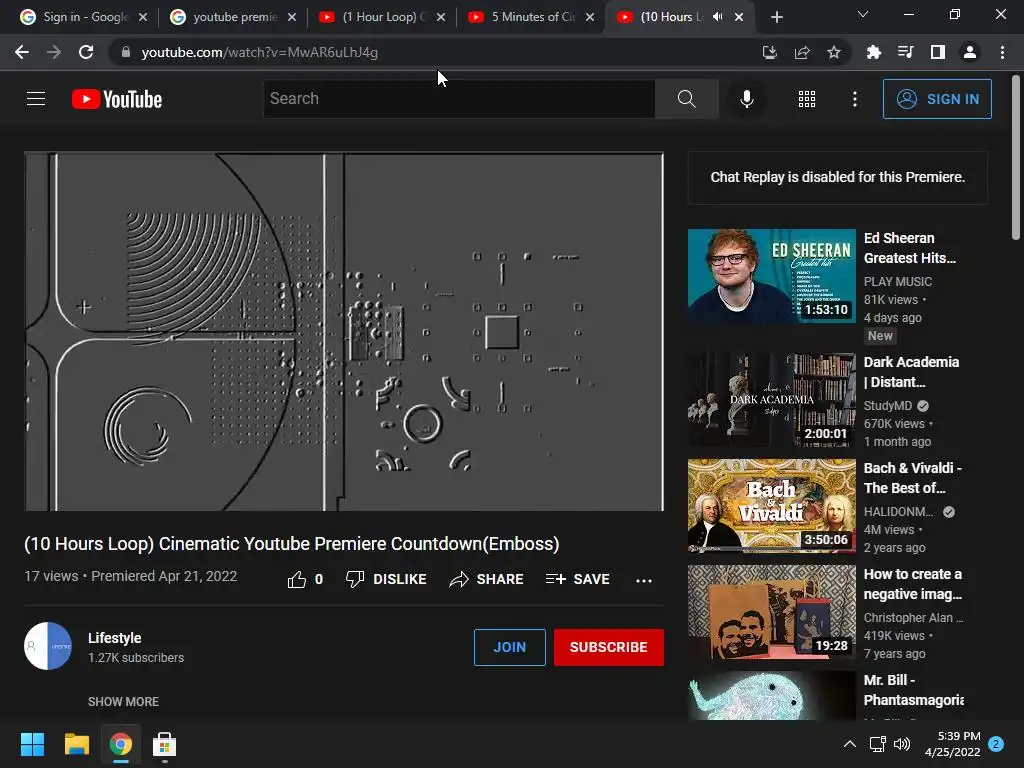Show hidden system tray icons

(x=850, y=744)
